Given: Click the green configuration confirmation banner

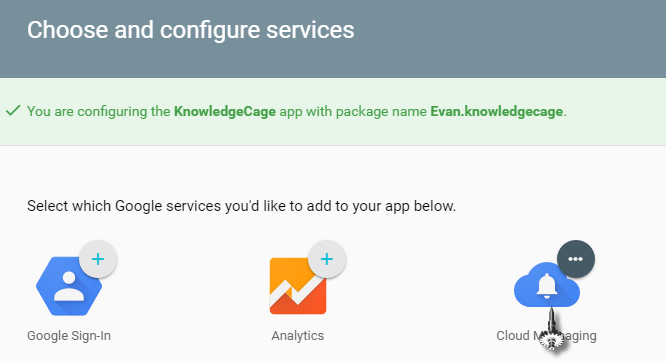Looking at the screenshot, I should click(x=333, y=112).
